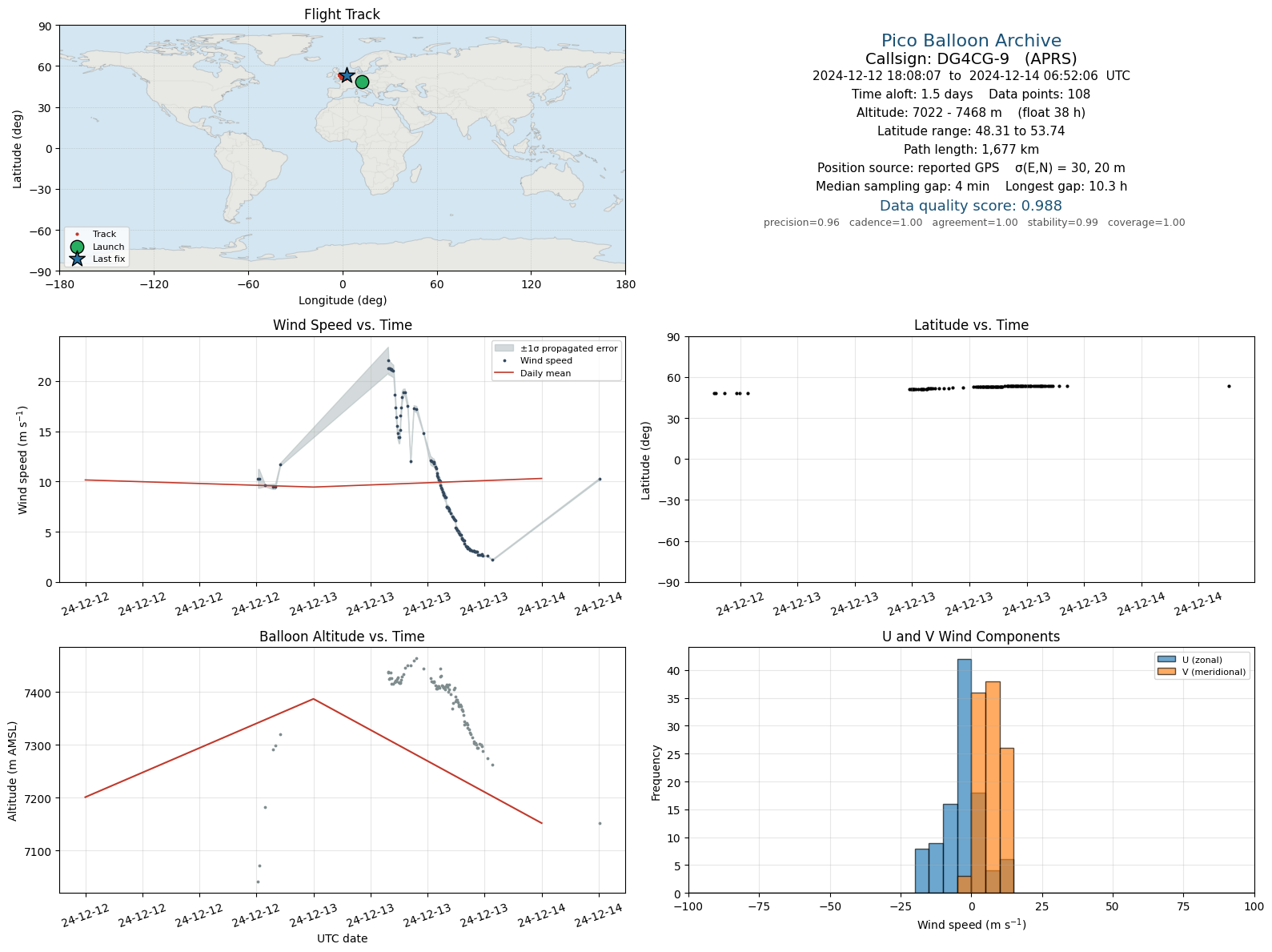Click the "Daily mean" legend text
1272x952 pixels.
546,373
